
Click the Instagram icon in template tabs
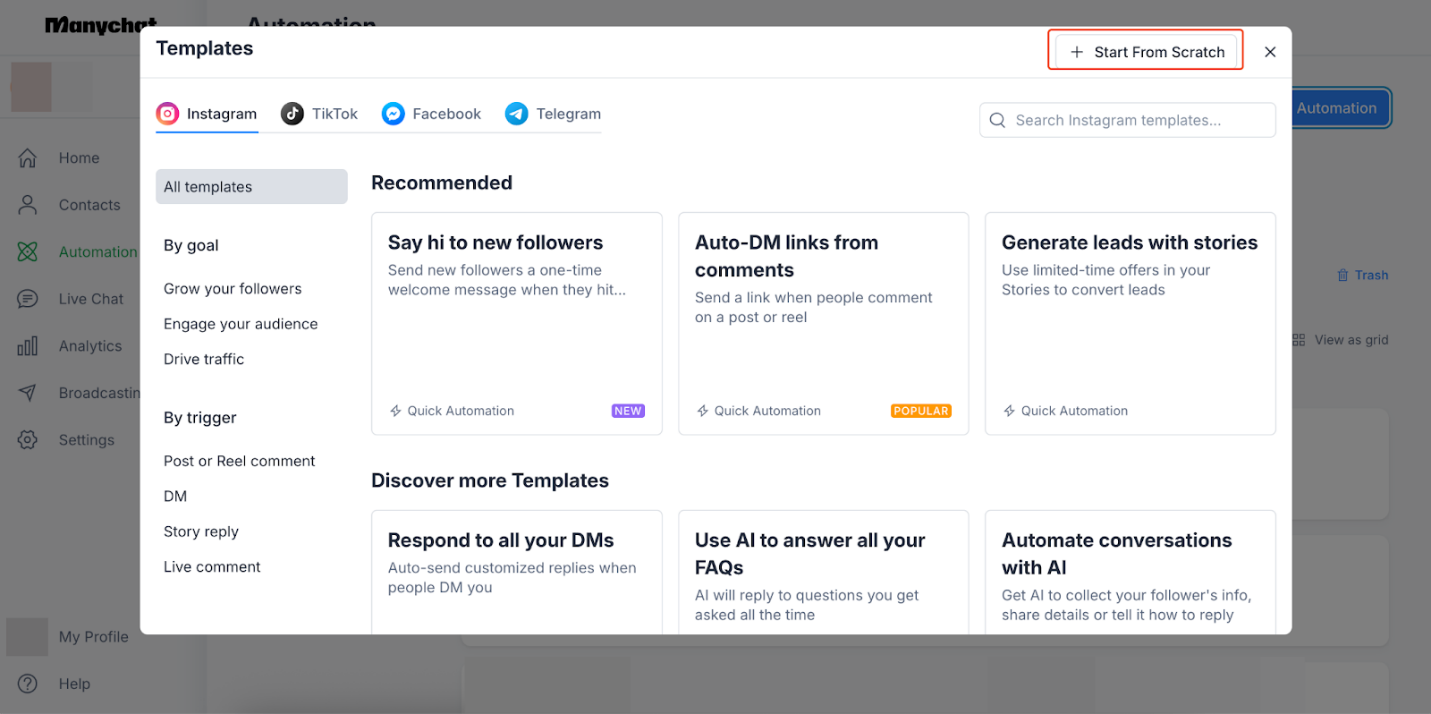point(168,114)
